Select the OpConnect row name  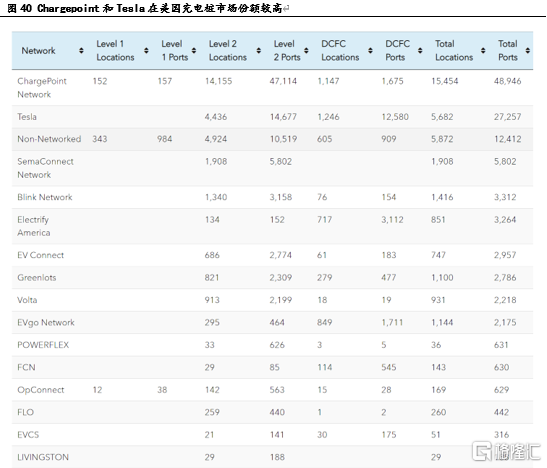pyautogui.click(x=41, y=390)
